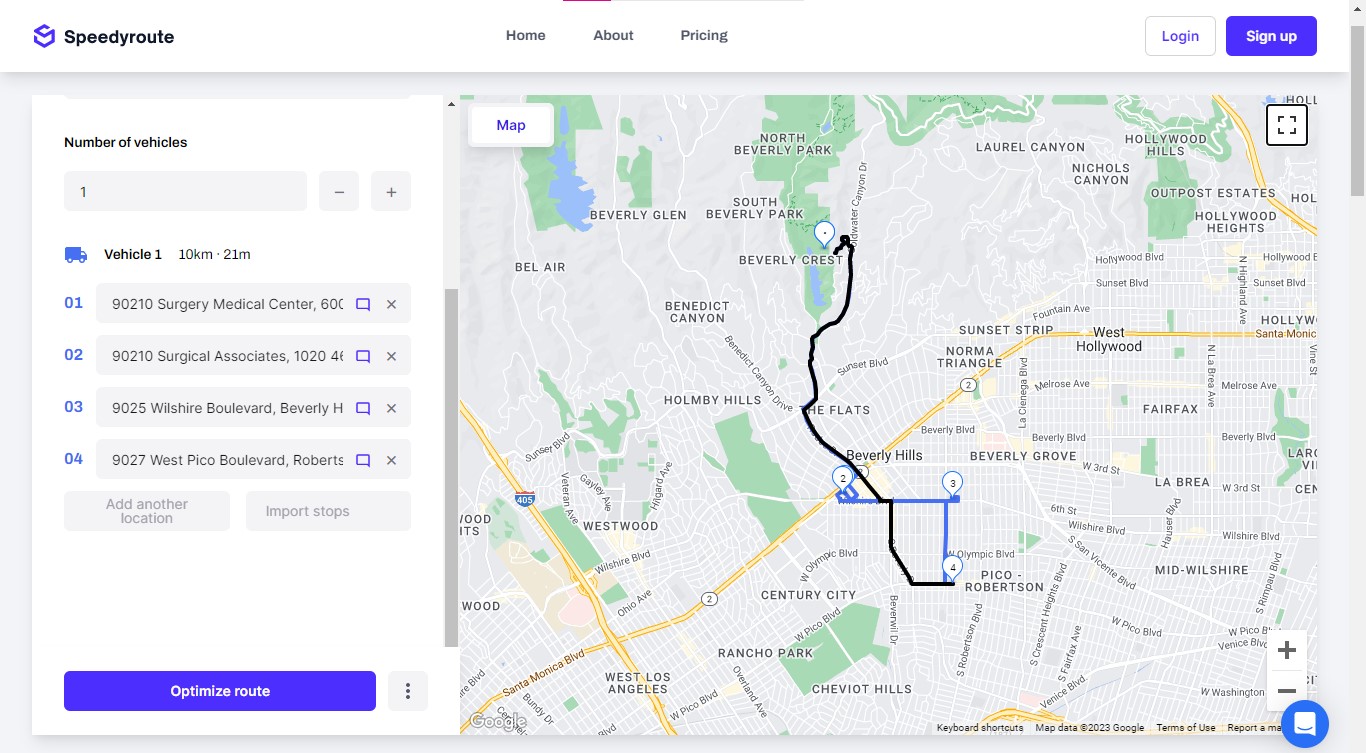Select map marker 4 near Pico-Robertson
1366x753 pixels.
click(x=952, y=566)
